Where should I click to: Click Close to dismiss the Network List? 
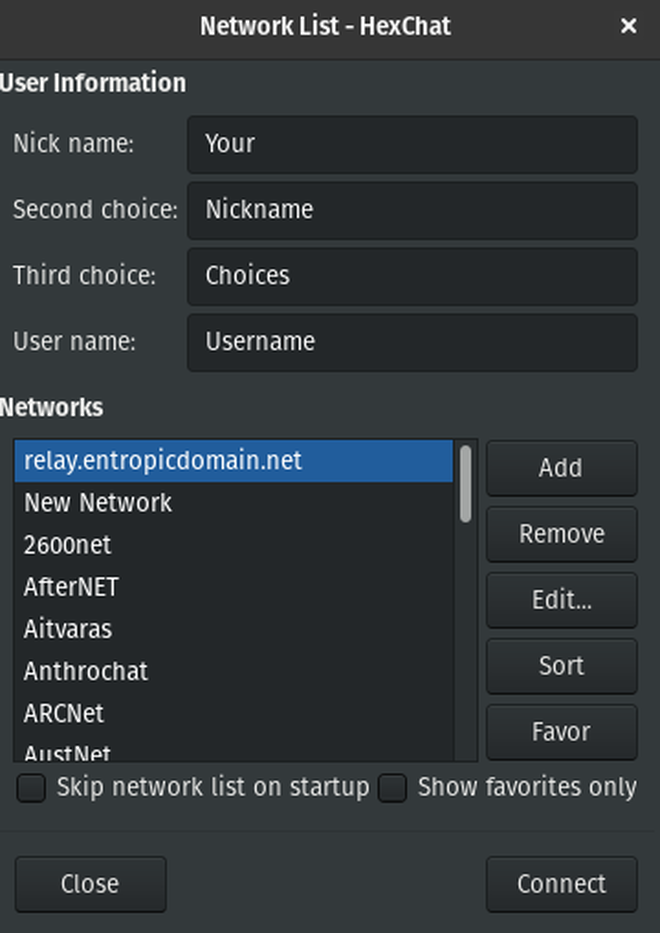(90, 884)
